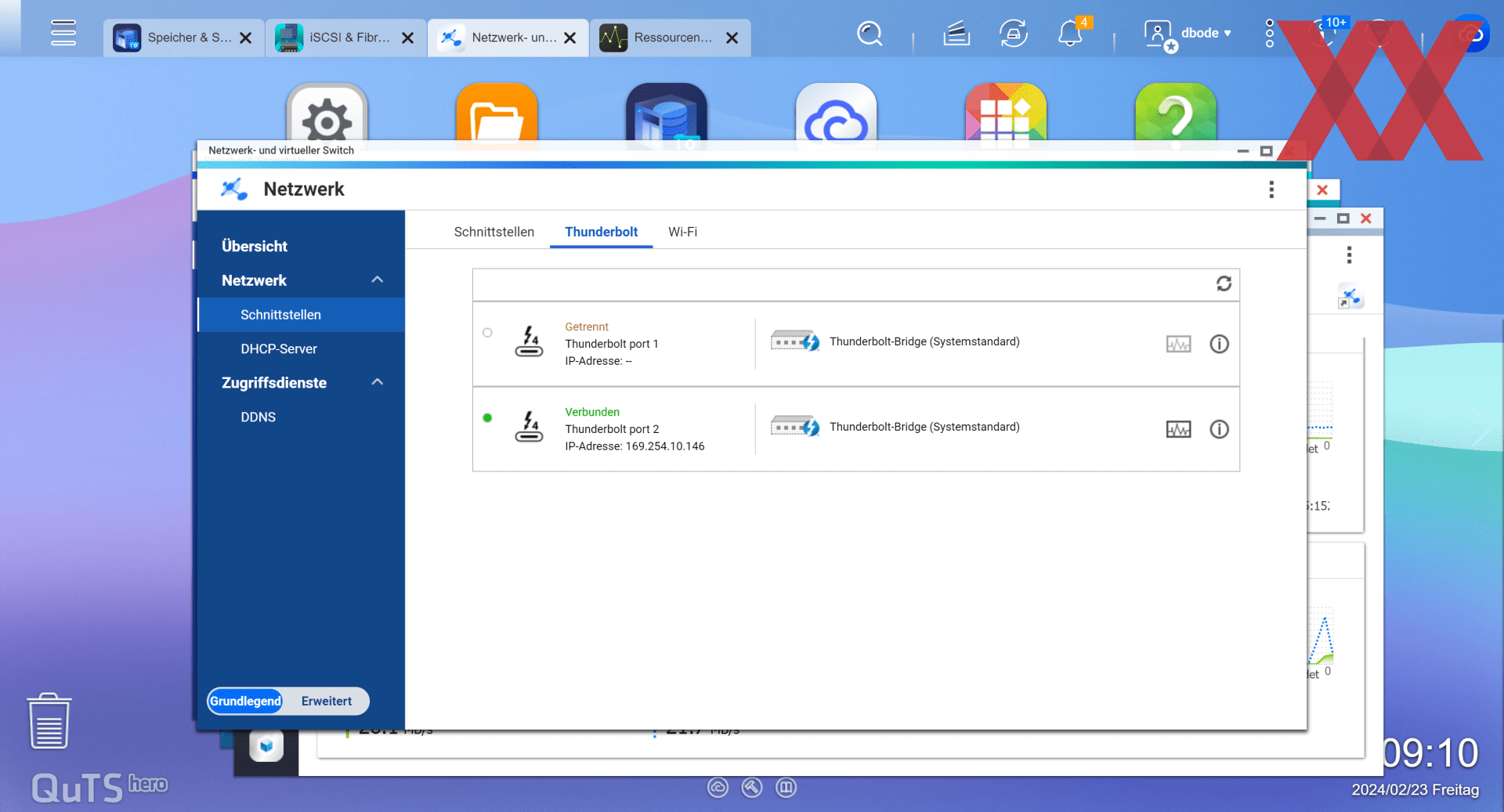Screen dimensions: 1504x812
Task: Open the QTS main menu hamburger icon
Action: [x=63, y=33]
